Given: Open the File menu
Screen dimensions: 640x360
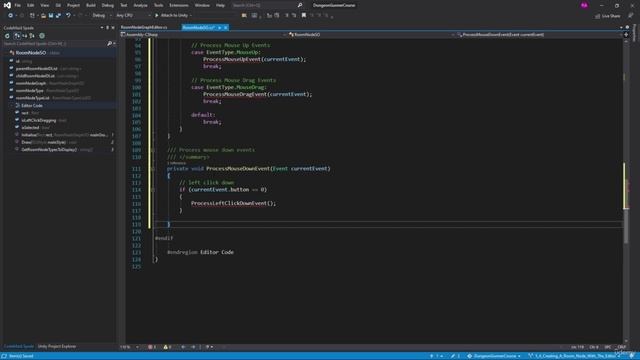Looking at the screenshot, I should 18,5.
